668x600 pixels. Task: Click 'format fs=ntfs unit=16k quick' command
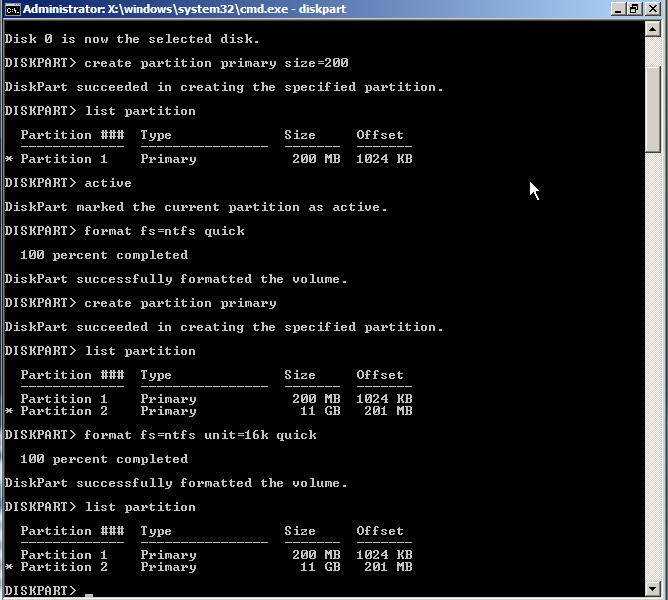[200, 435]
